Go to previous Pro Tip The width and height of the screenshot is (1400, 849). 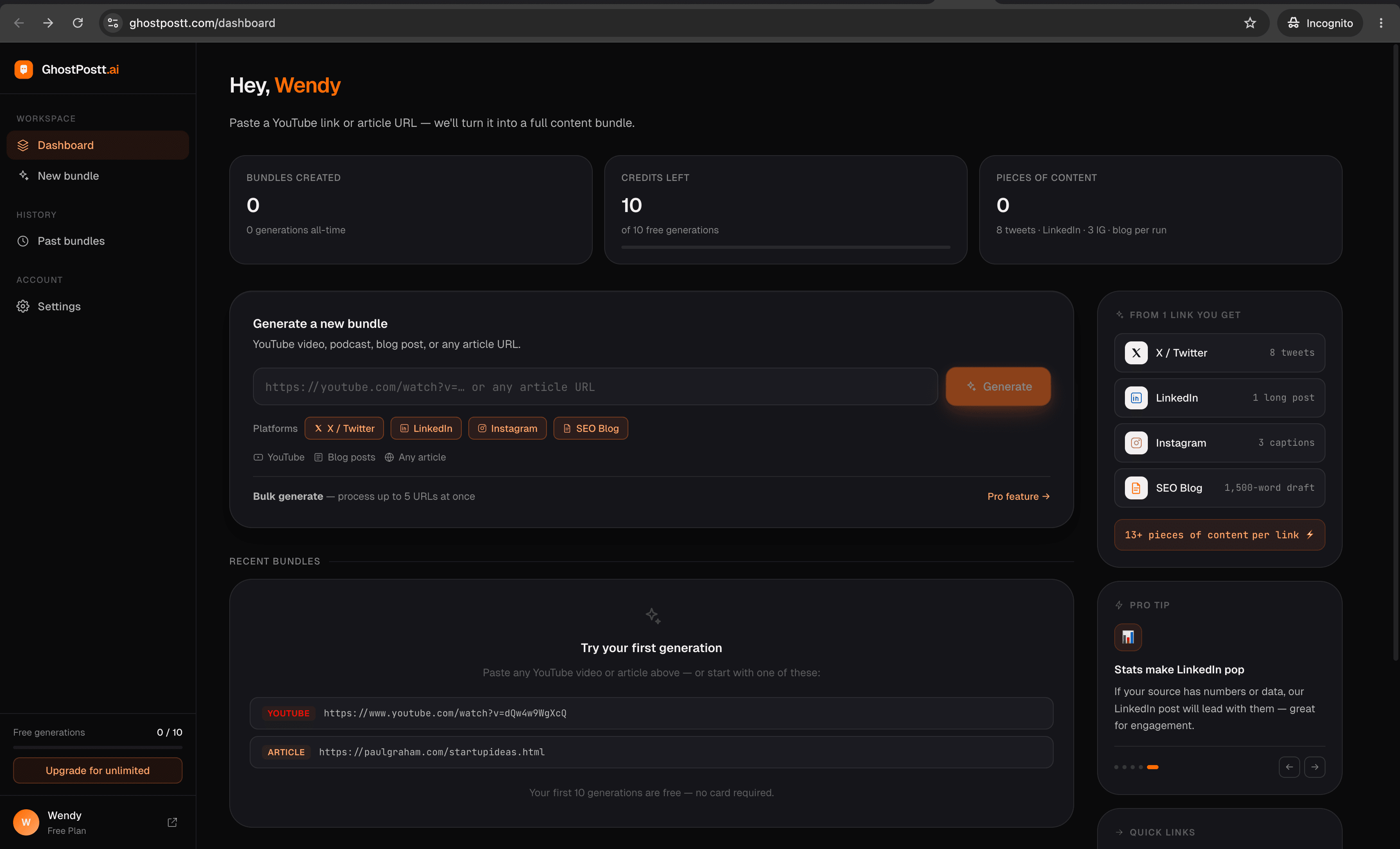pos(1289,767)
